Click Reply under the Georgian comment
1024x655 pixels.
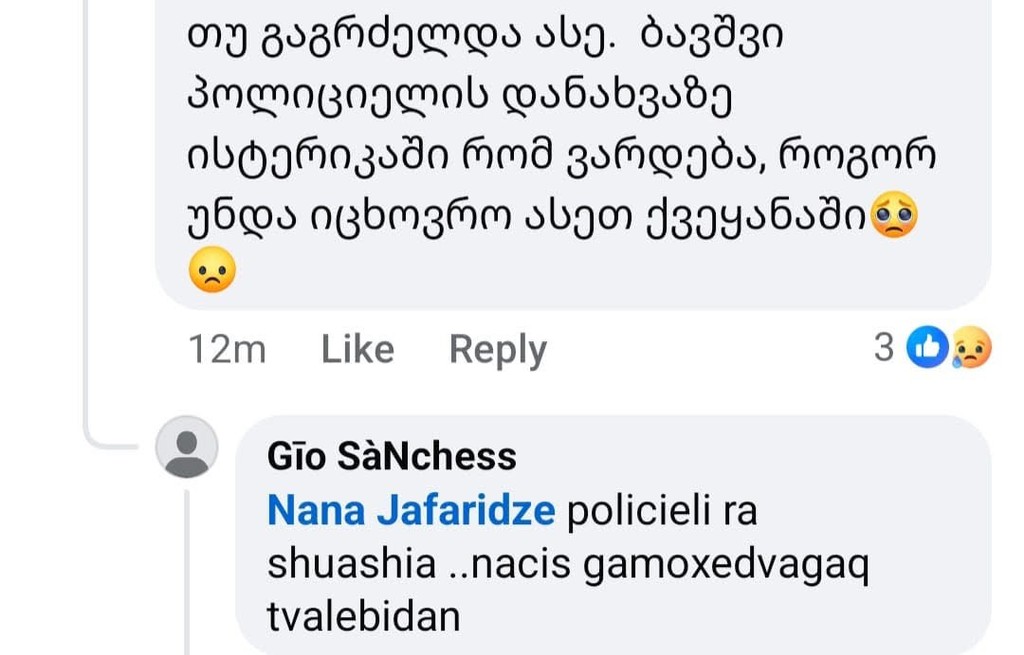pyautogui.click(x=498, y=351)
